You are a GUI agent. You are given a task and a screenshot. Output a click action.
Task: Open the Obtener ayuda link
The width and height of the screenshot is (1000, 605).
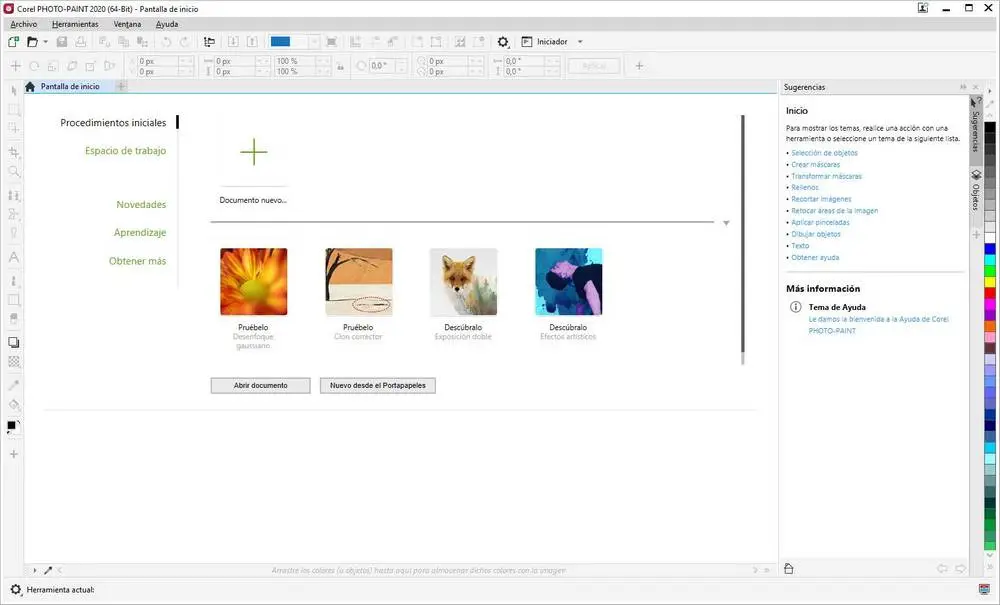coord(815,258)
